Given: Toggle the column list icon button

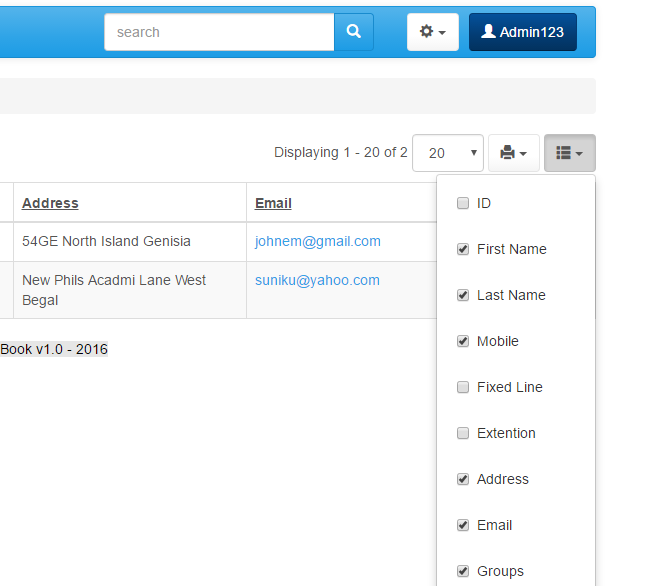Looking at the screenshot, I should pos(569,153).
